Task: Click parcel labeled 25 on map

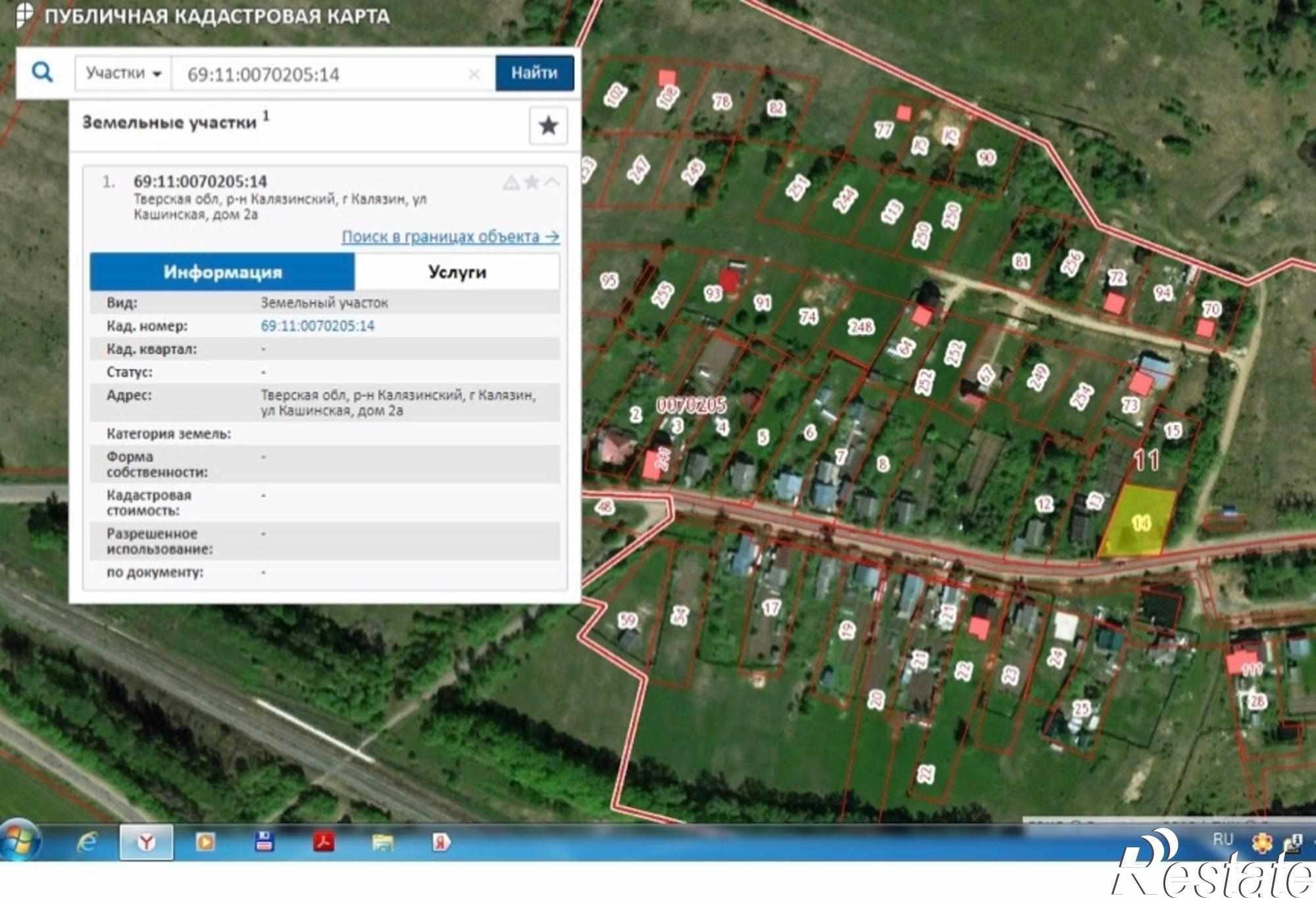Action: (x=1081, y=709)
